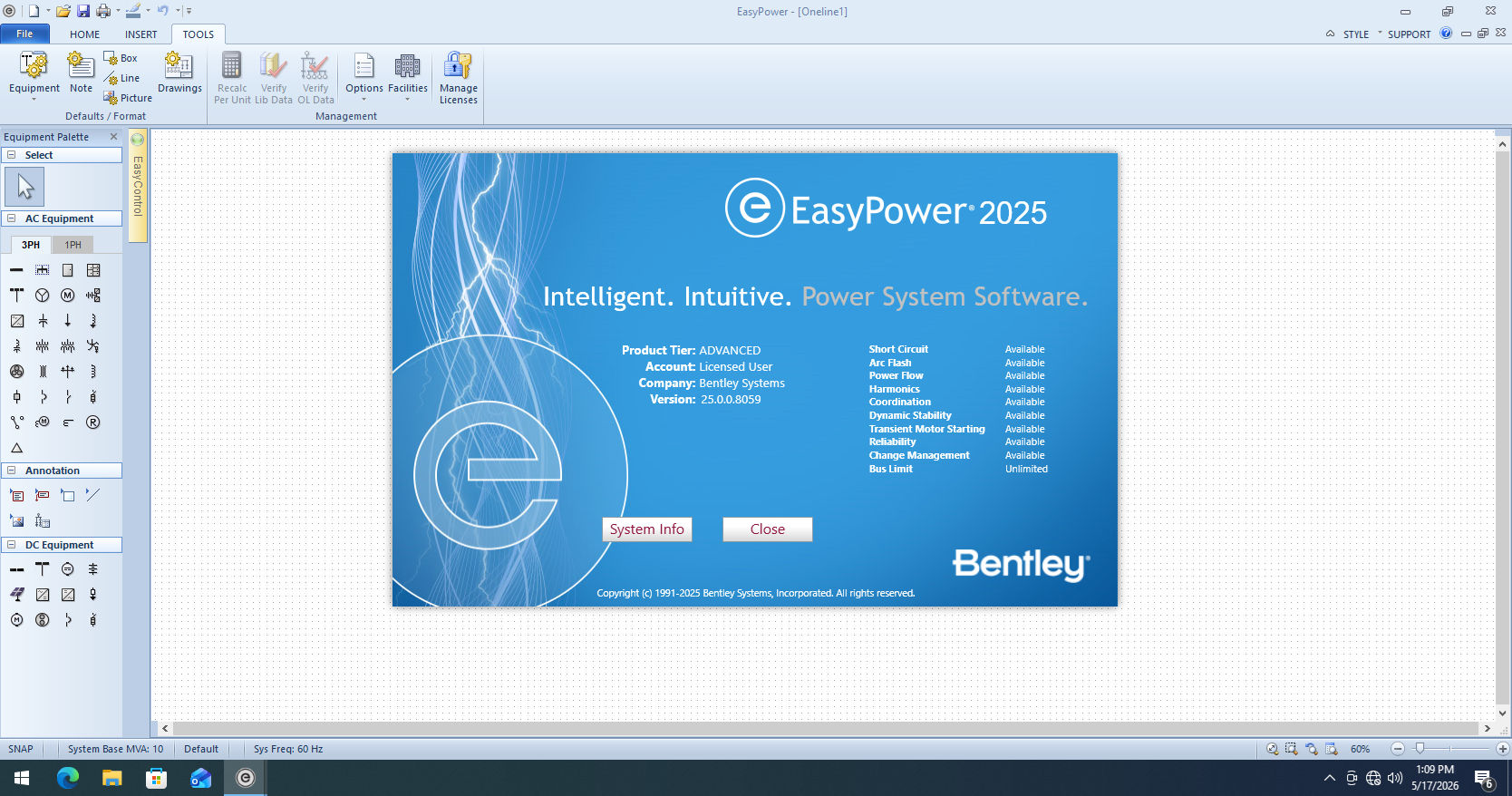
Task: Pick the relay (R) symbol in AC palette
Action: point(92,422)
